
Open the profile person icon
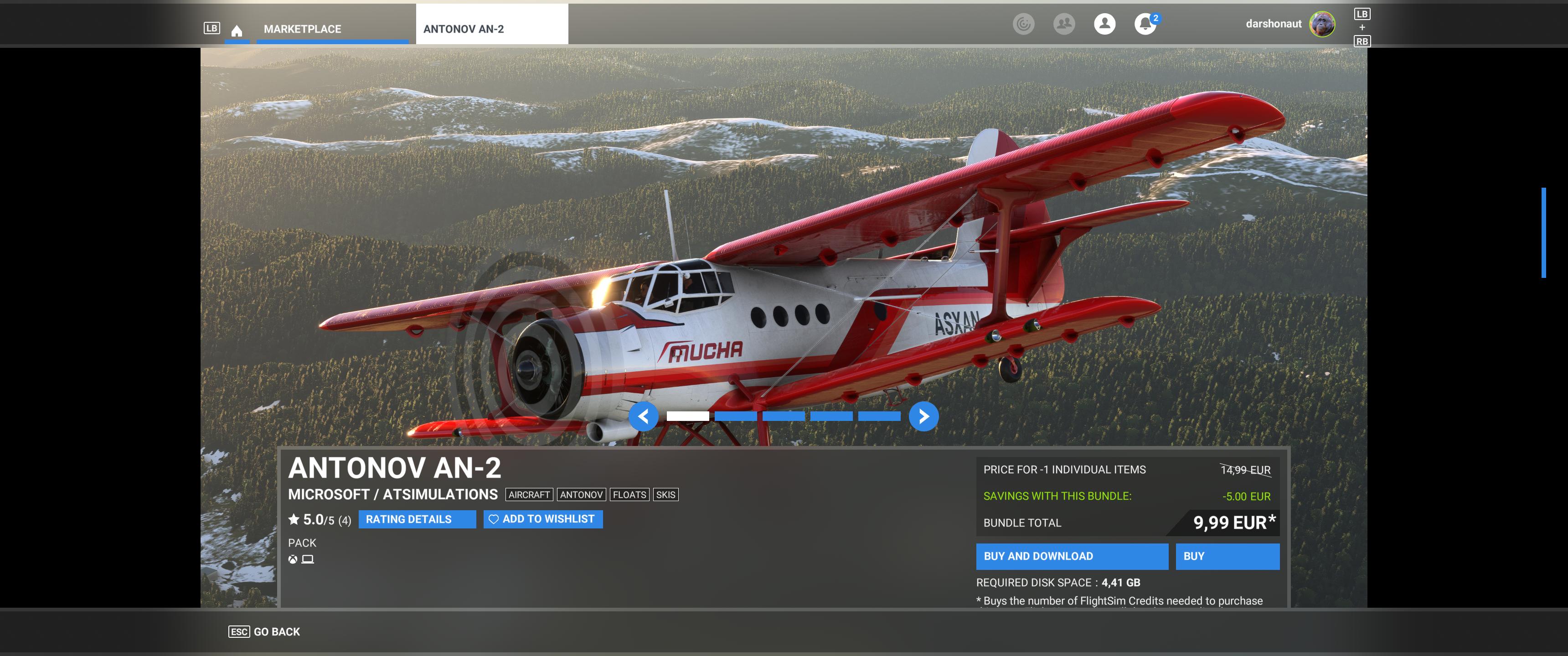pyautogui.click(x=1105, y=24)
